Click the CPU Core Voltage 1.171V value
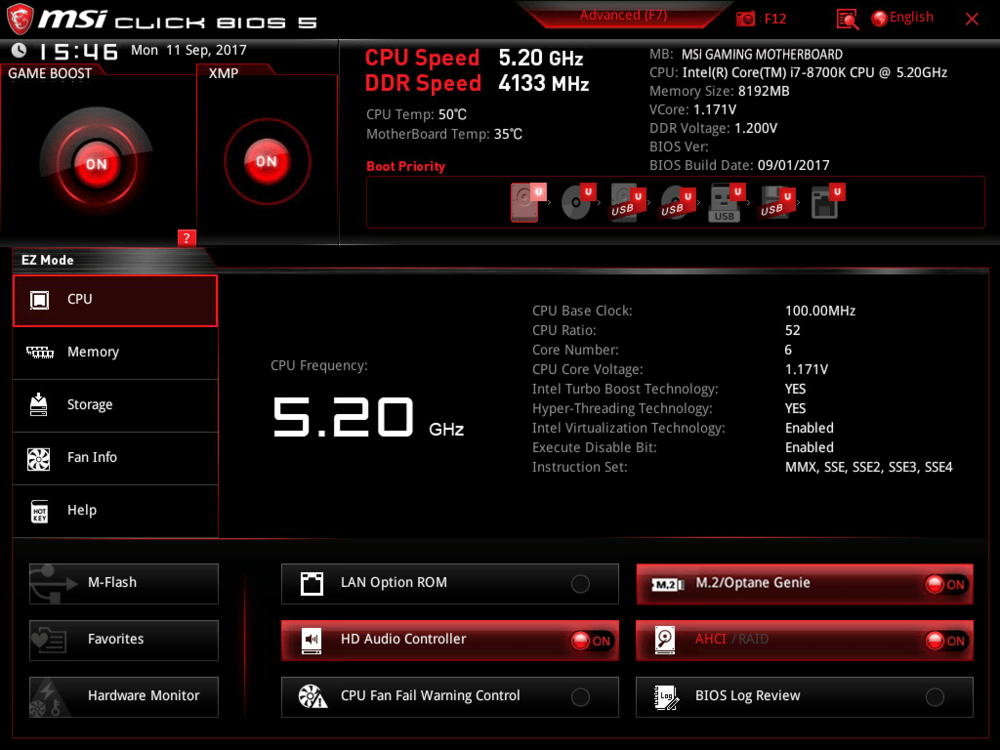1000x750 pixels. (x=806, y=369)
